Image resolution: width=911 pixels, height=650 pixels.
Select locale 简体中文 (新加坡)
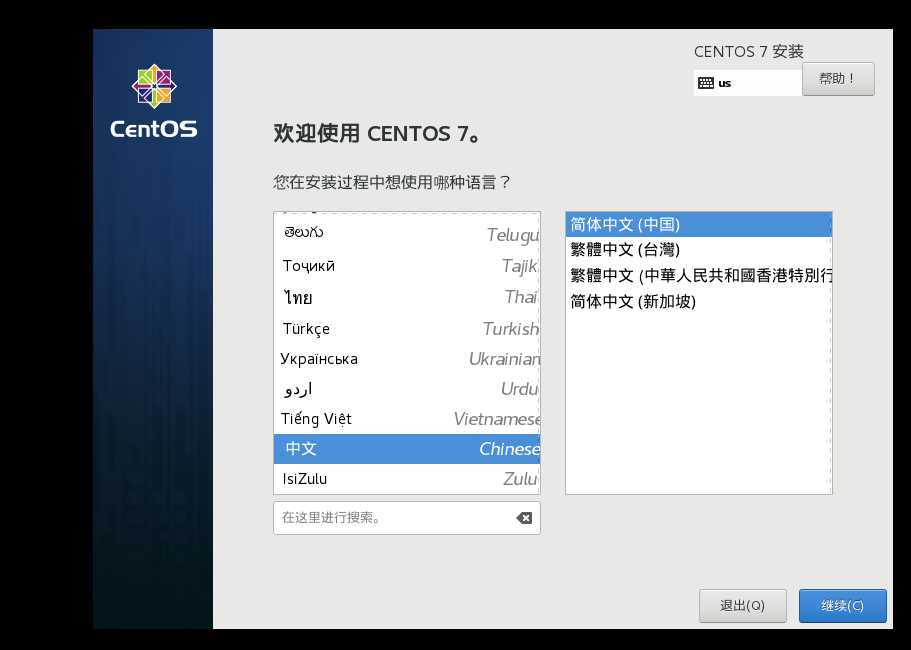click(698, 301)
